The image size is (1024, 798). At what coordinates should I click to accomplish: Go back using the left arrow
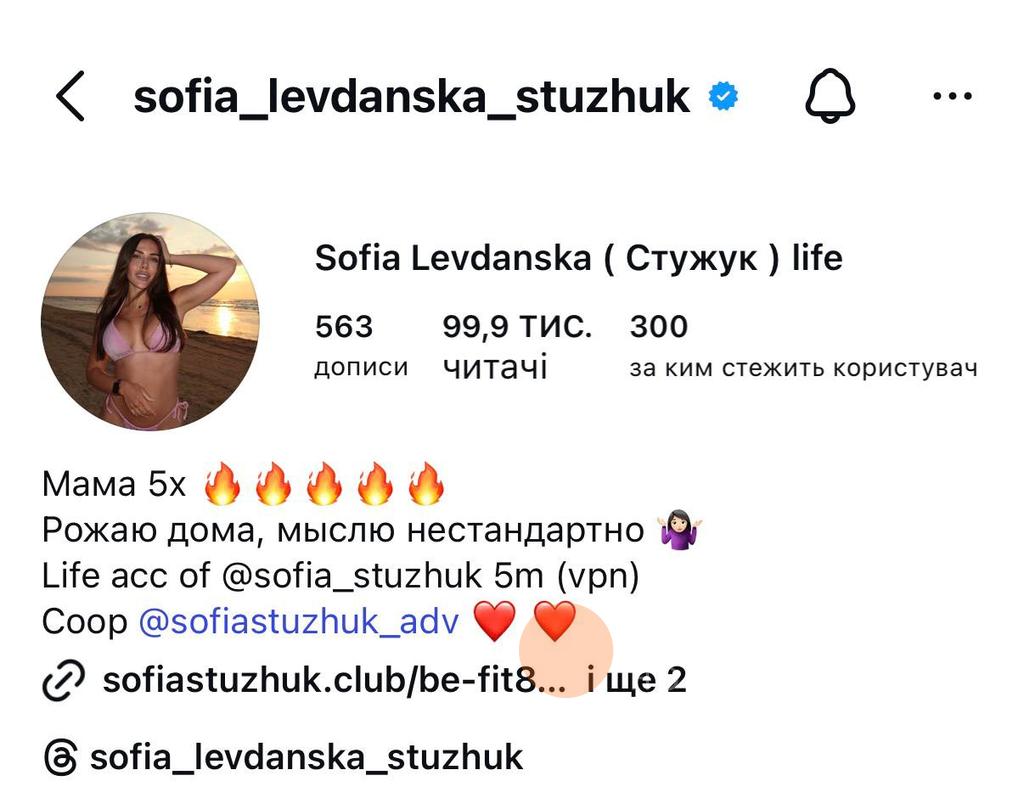click(x=71, y=96)
